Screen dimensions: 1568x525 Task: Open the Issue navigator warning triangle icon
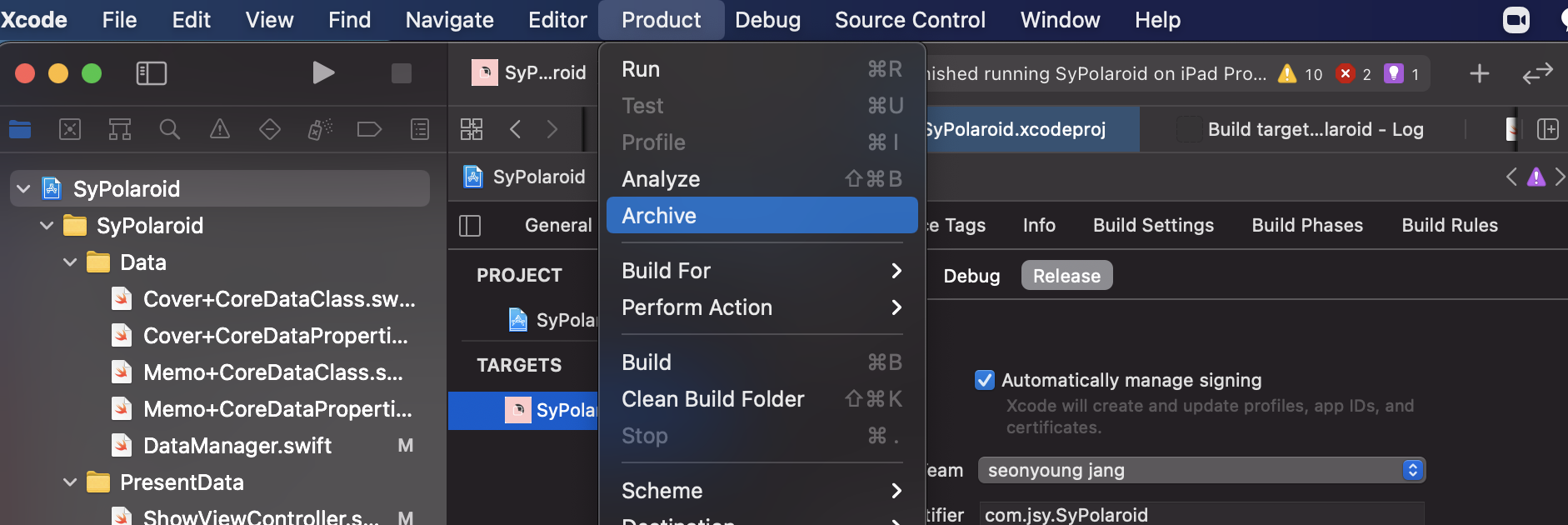pos(220,129)
